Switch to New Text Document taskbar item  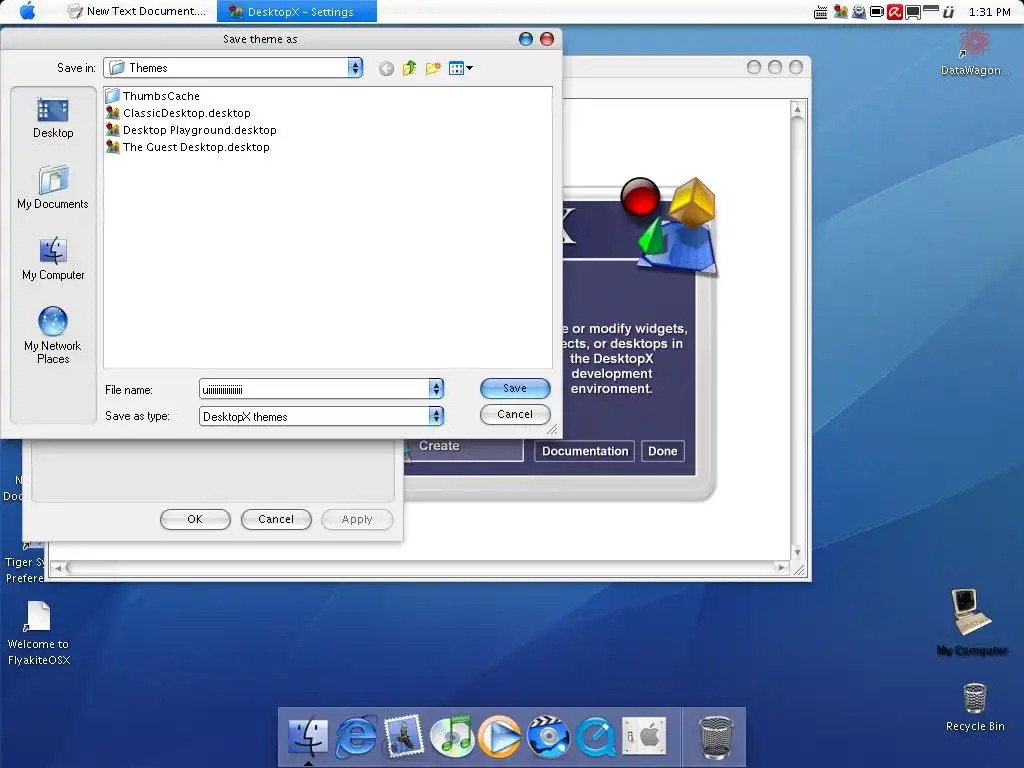click(x=137, y=11)
